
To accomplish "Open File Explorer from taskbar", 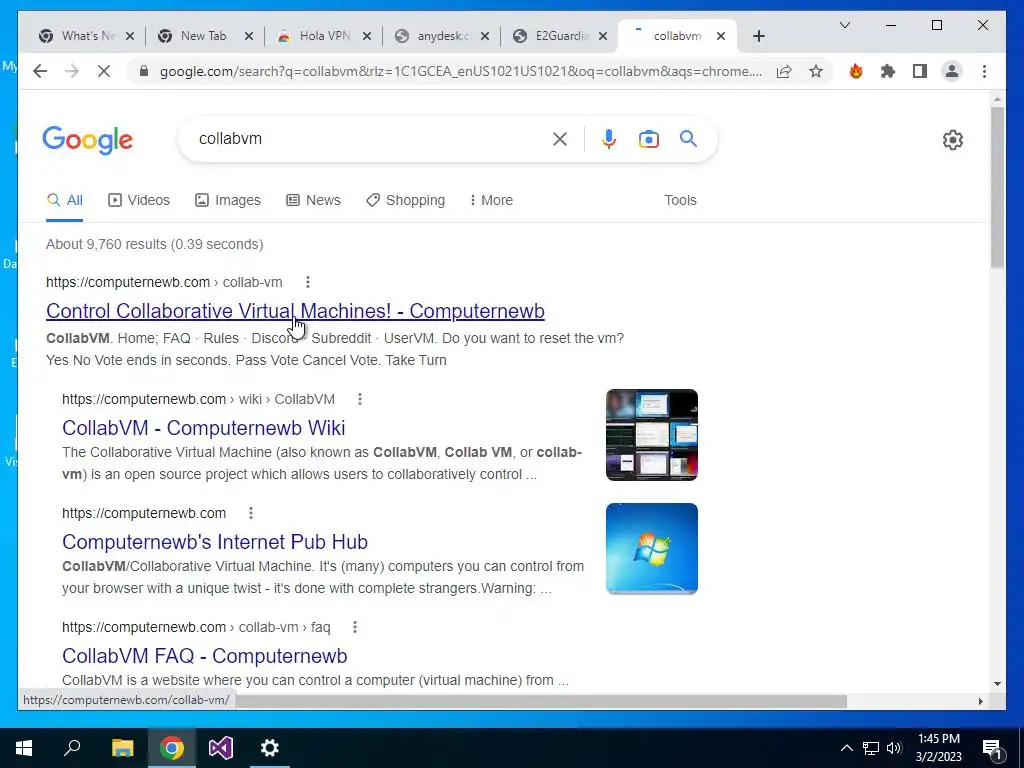I will (122, 748).
